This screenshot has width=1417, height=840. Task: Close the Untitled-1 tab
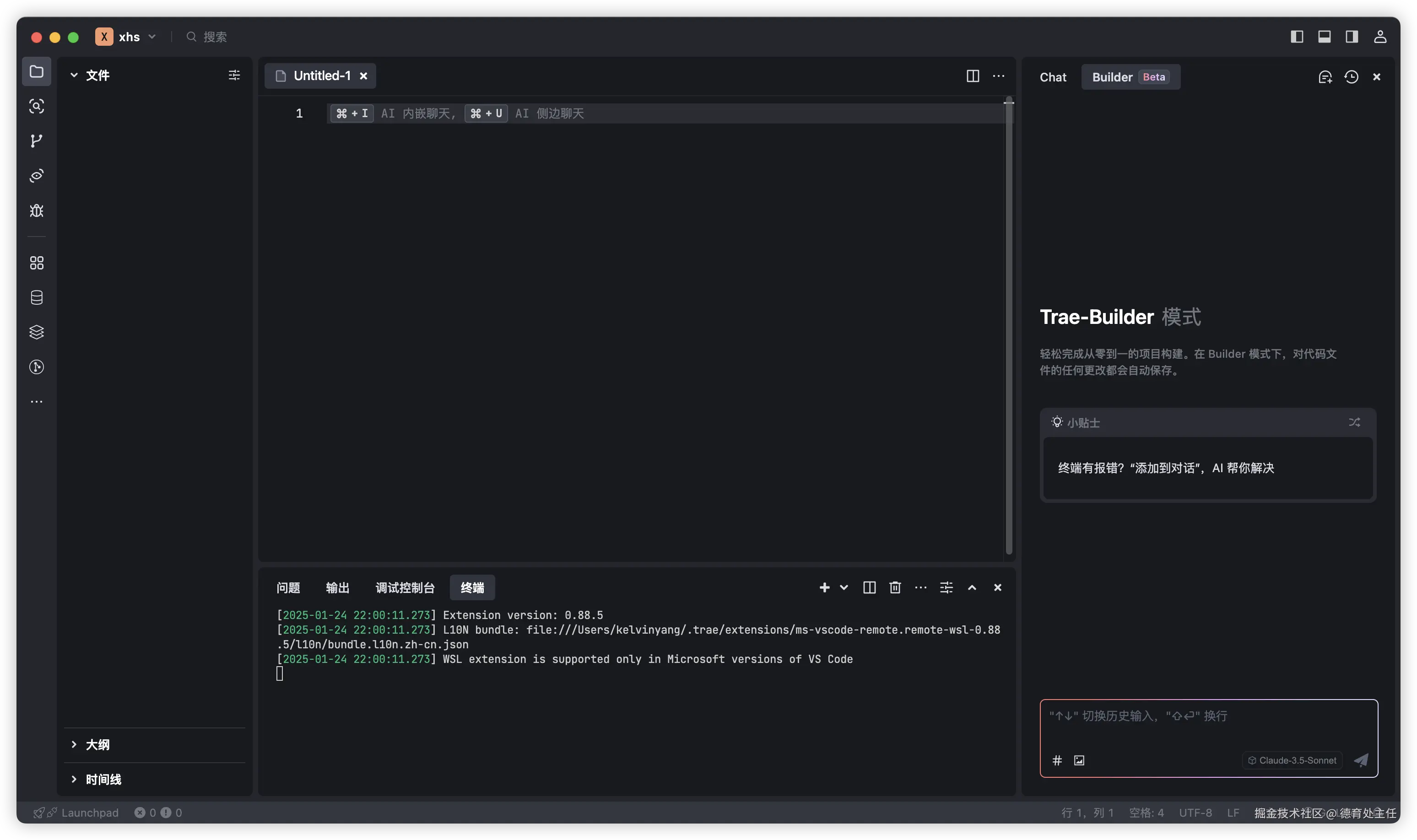363,76
